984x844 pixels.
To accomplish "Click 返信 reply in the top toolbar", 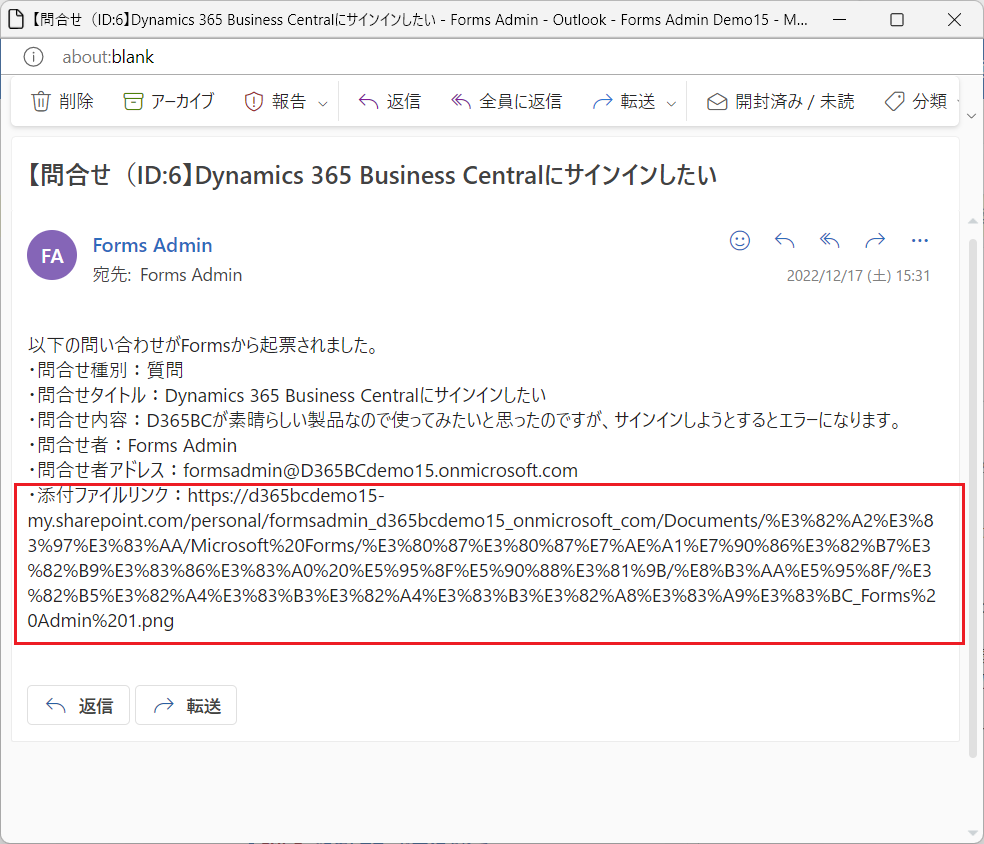I will click(389, 102).
